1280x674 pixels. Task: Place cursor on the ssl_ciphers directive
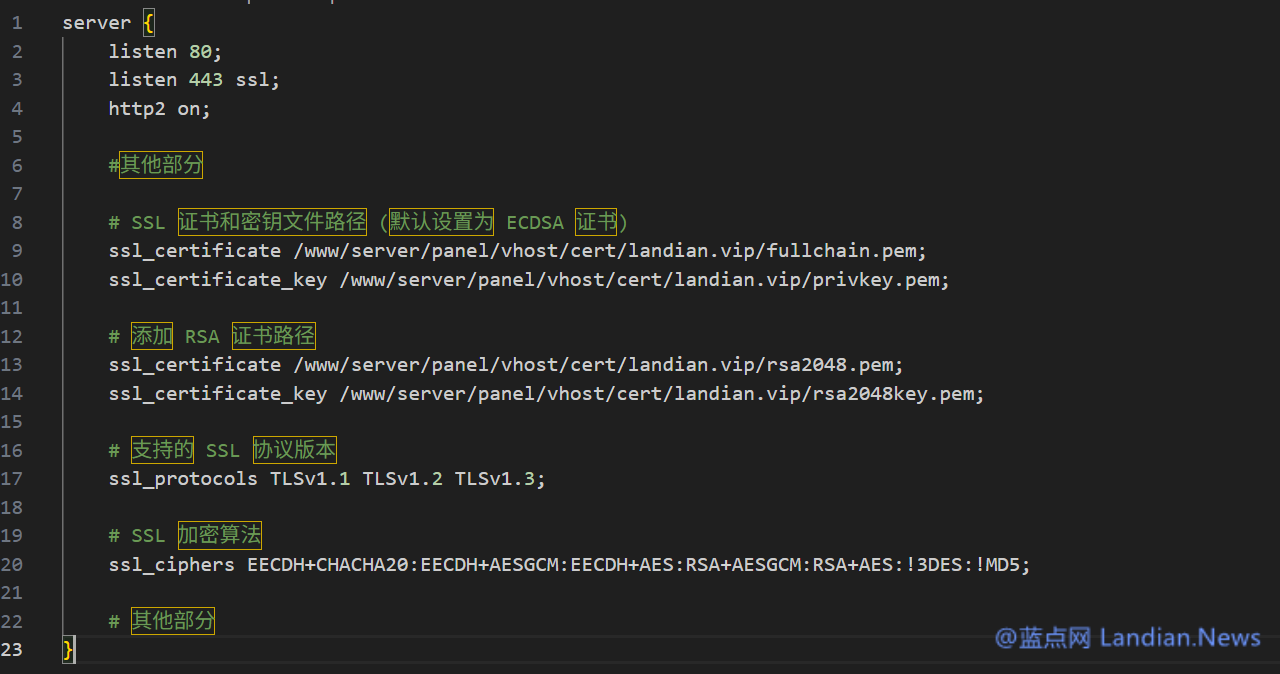171,565
